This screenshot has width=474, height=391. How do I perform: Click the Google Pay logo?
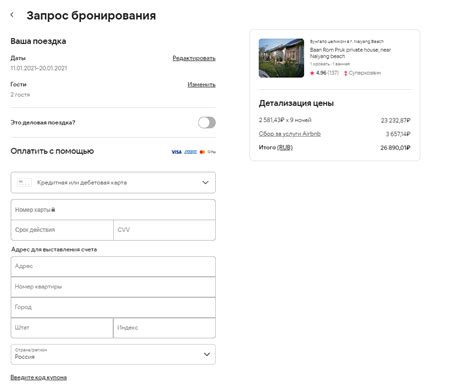click(x=211, y=152)
